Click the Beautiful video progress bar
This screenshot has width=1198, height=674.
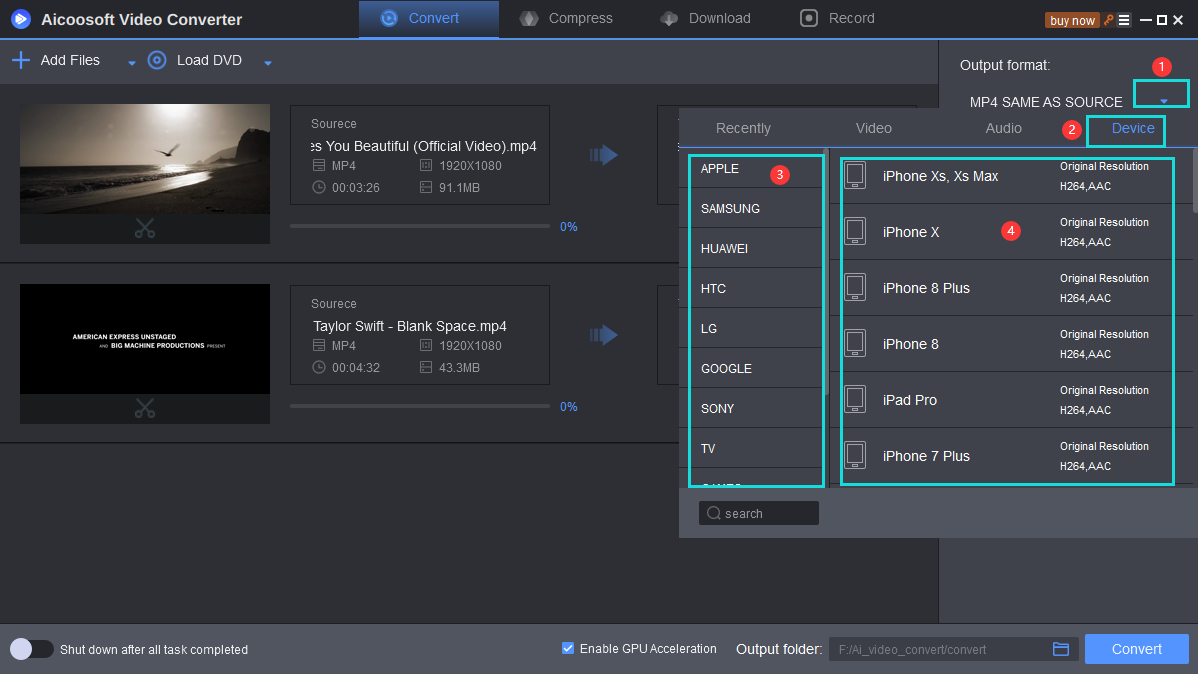click(x=419, y=226)
